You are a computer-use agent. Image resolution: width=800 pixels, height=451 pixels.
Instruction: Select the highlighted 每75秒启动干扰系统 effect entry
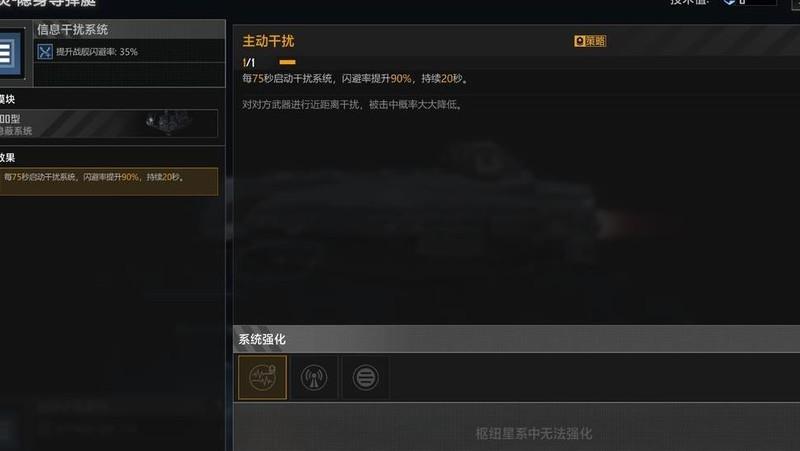click(108, 182)
